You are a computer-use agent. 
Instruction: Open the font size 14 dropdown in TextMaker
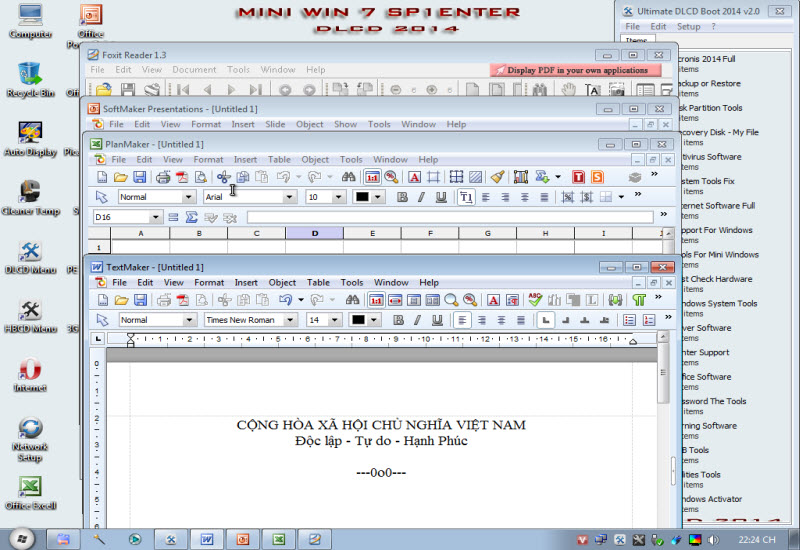(x=335, y=320)
